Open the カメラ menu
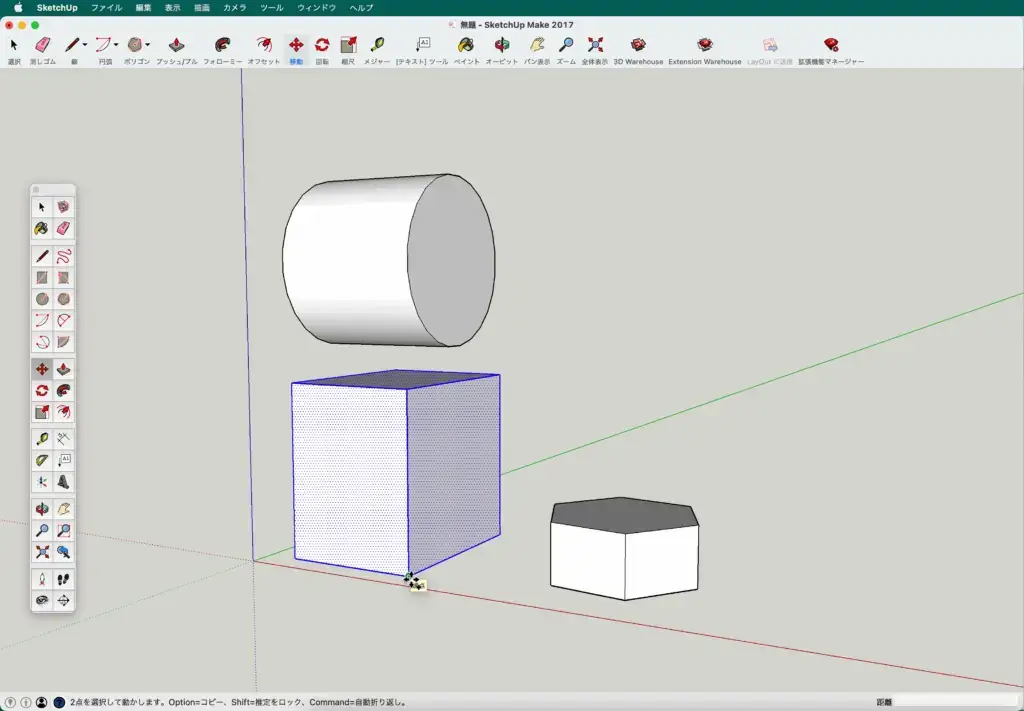Image resolution: width=1024 pixels, height=711 pixels. click(x=234, y=8)
